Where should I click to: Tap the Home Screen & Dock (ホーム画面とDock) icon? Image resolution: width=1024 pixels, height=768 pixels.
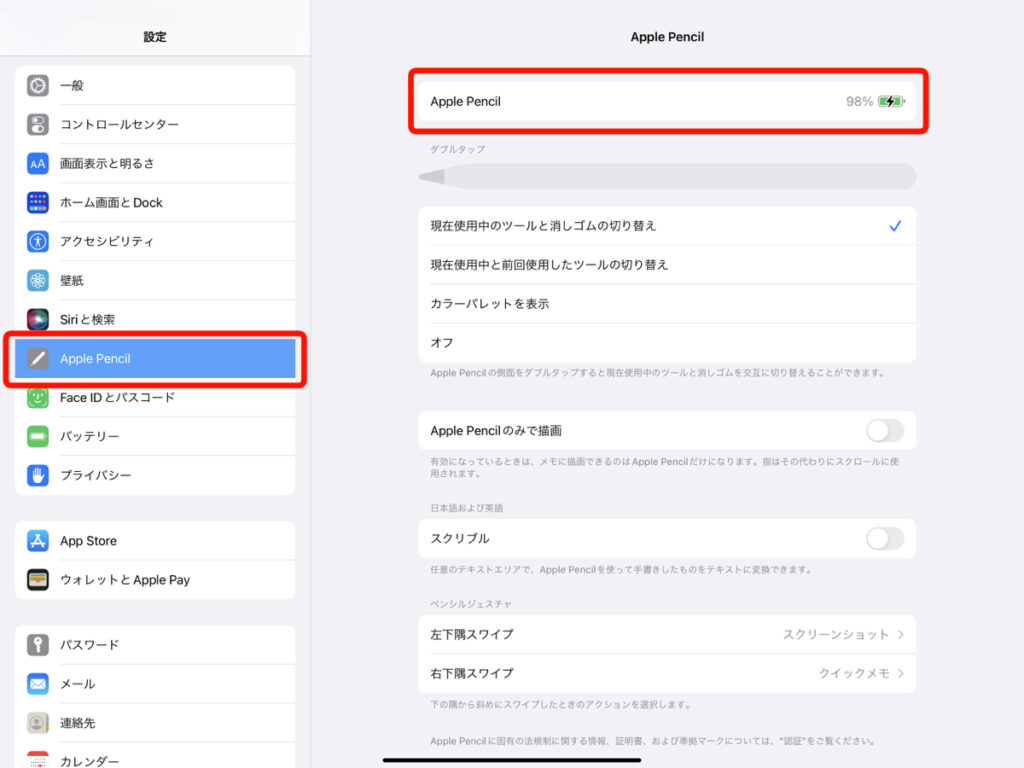click(38, 203)
